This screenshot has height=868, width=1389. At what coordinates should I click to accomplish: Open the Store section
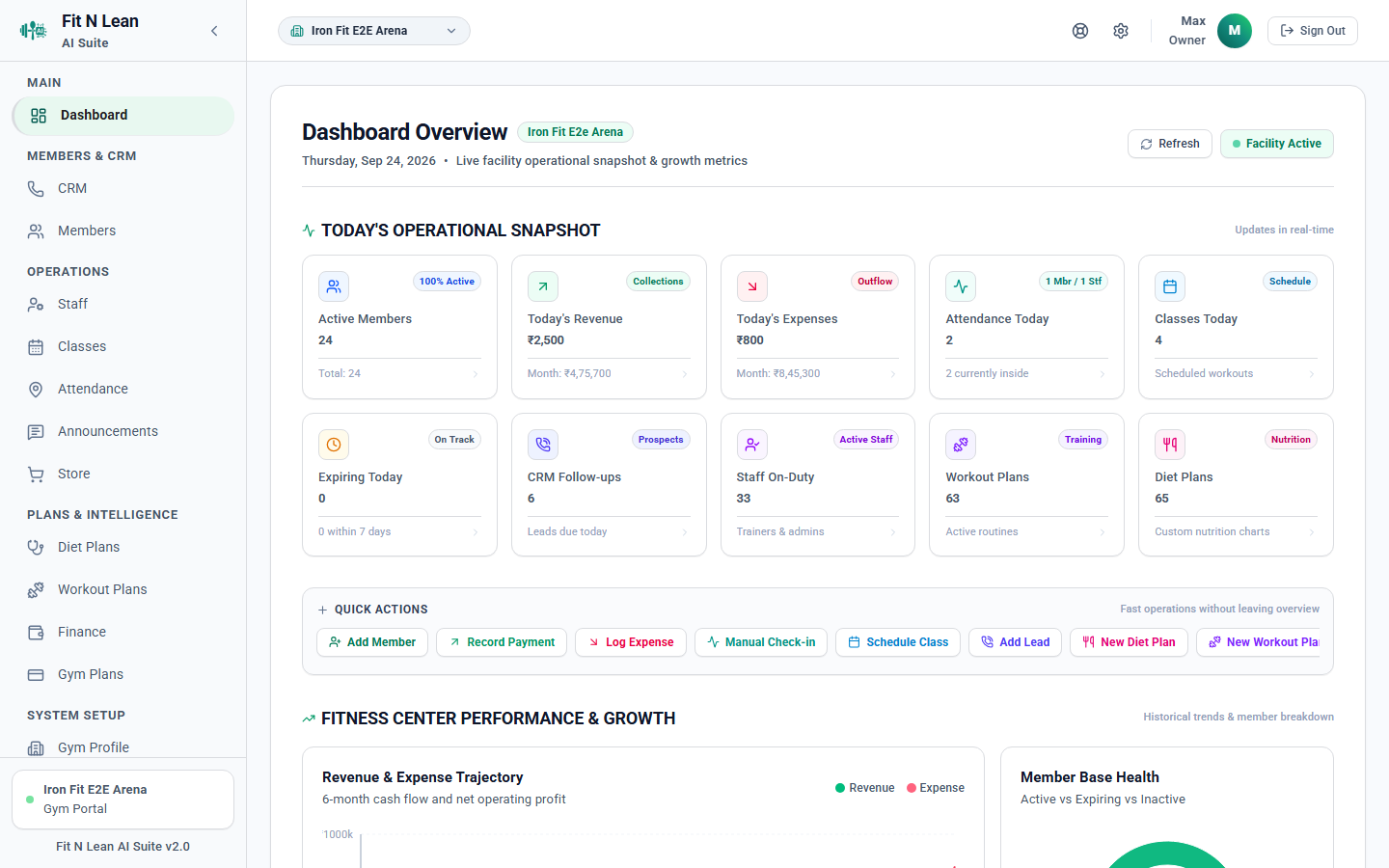(x=123, y=475)
